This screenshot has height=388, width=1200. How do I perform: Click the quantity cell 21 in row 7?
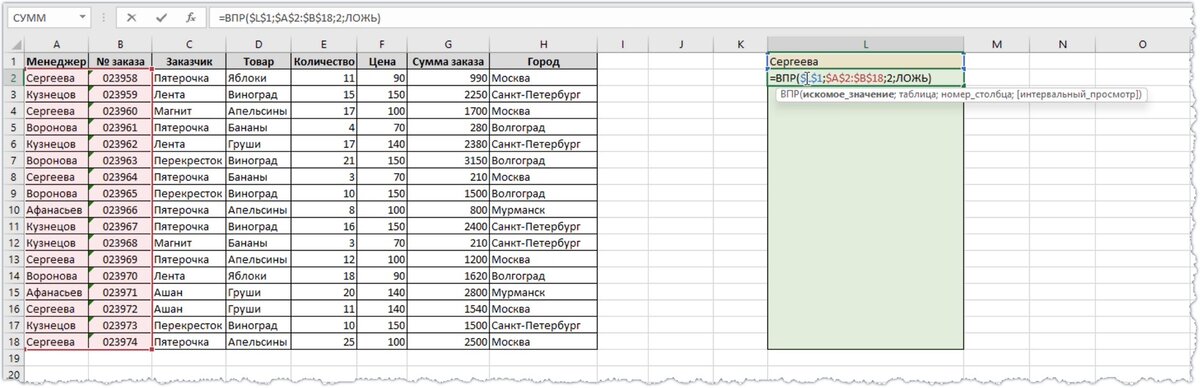325,161
